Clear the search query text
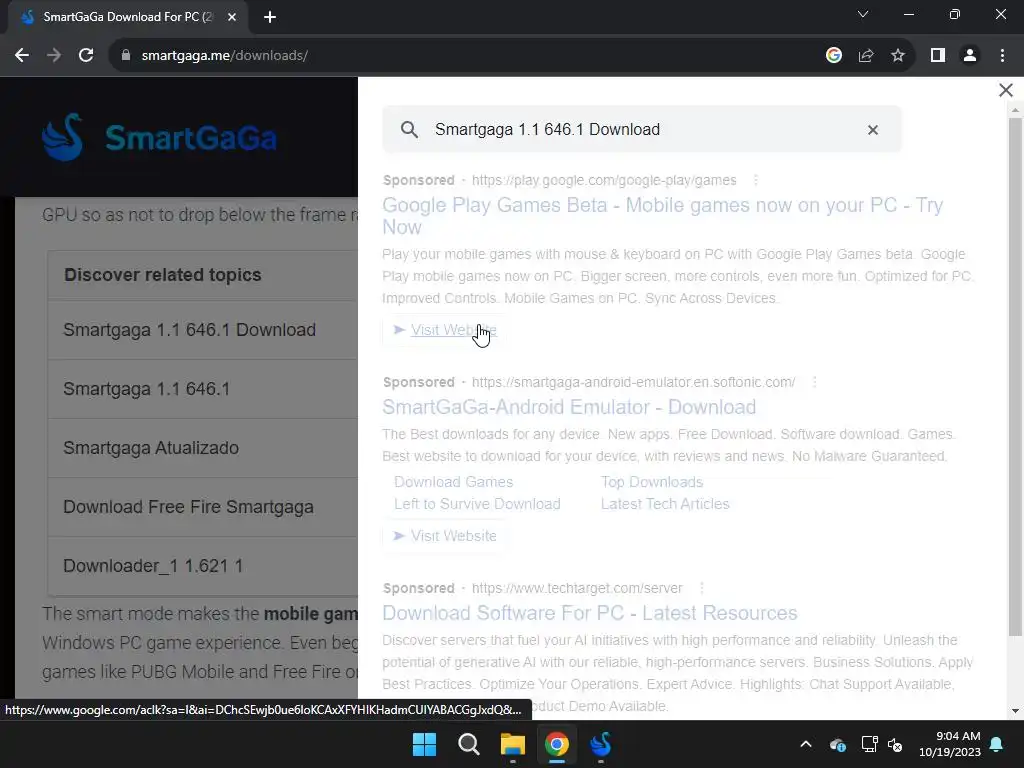 coord(872,130)
